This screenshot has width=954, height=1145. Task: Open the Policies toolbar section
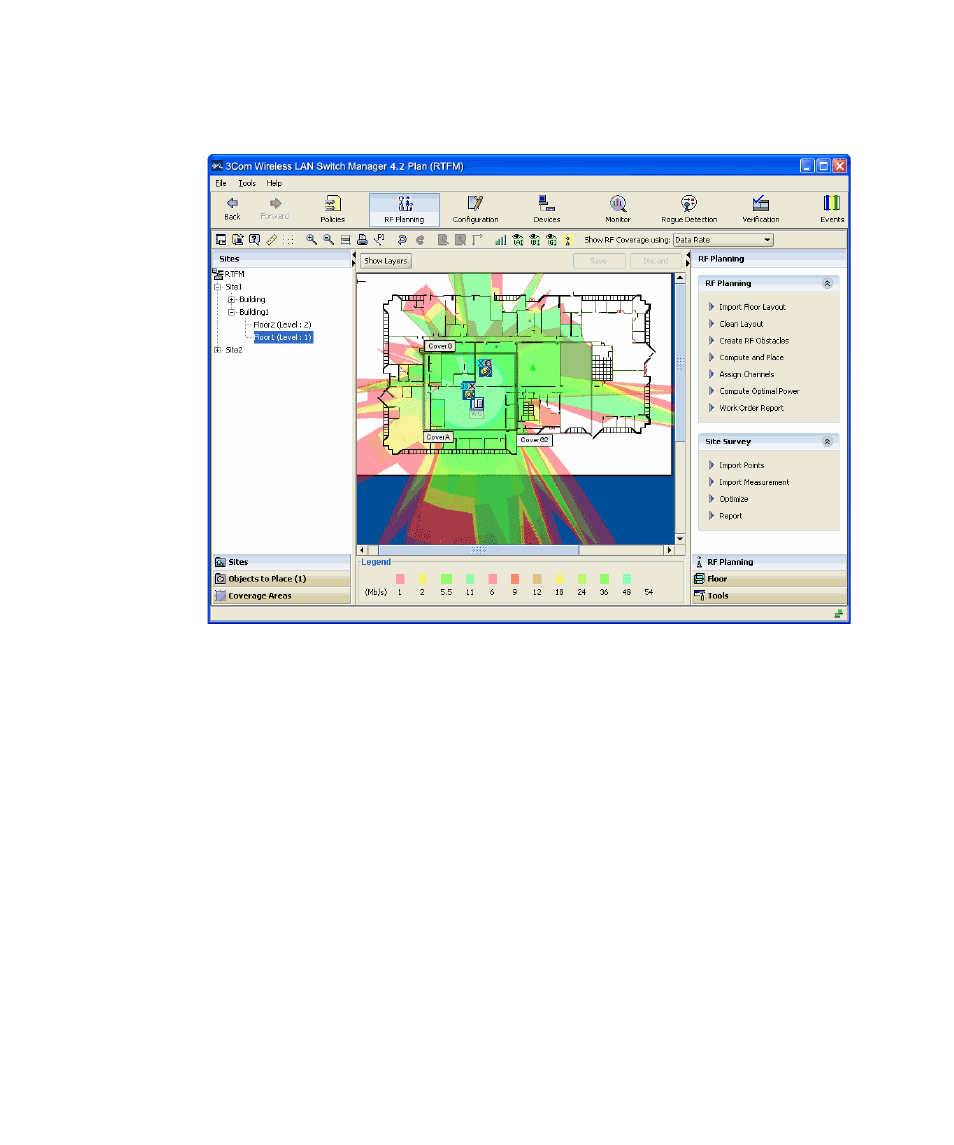(332, 209)
